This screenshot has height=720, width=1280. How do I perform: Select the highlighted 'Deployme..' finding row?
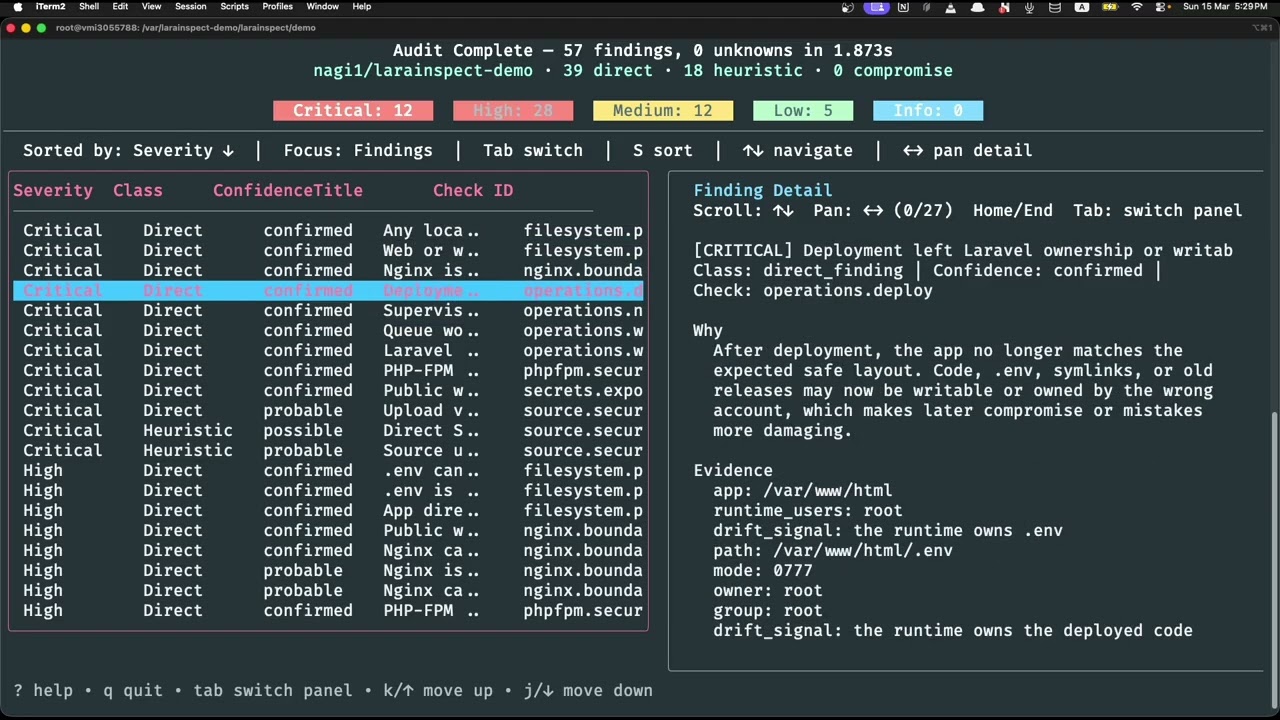(x=328, y=290)
